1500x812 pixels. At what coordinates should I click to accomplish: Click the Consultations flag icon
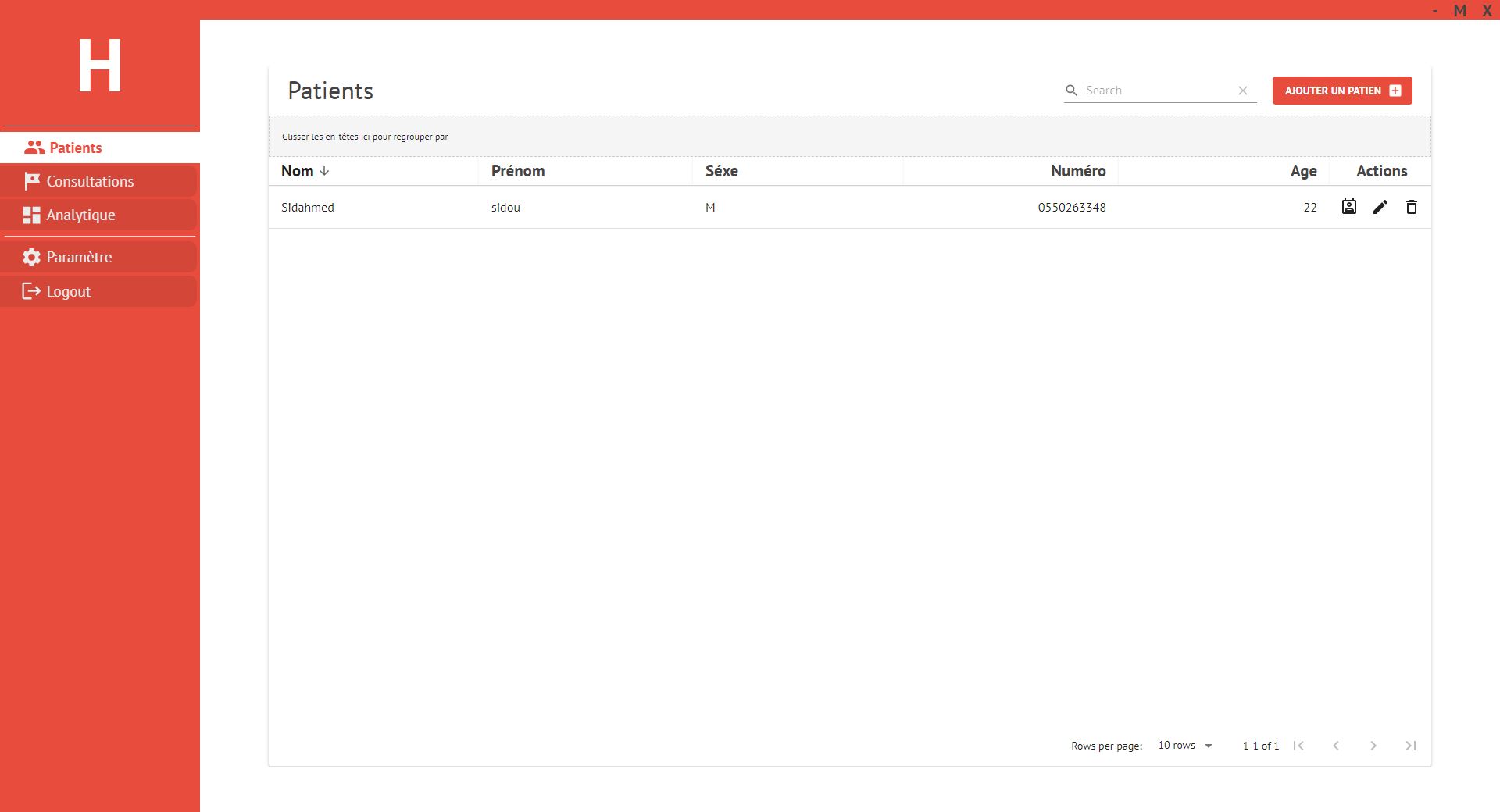(x=31, y=181)
